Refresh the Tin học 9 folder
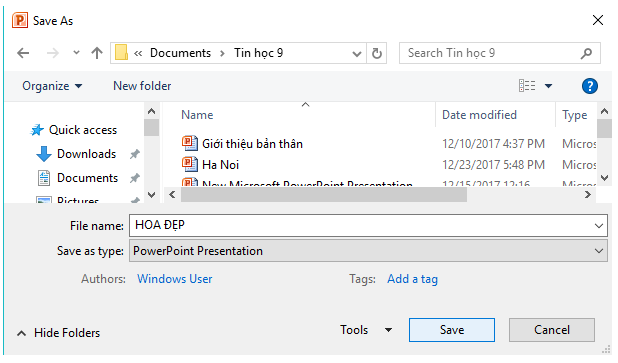Image resolution: width=618 pixels, height=363 pixels. click(x=377, y=53)
